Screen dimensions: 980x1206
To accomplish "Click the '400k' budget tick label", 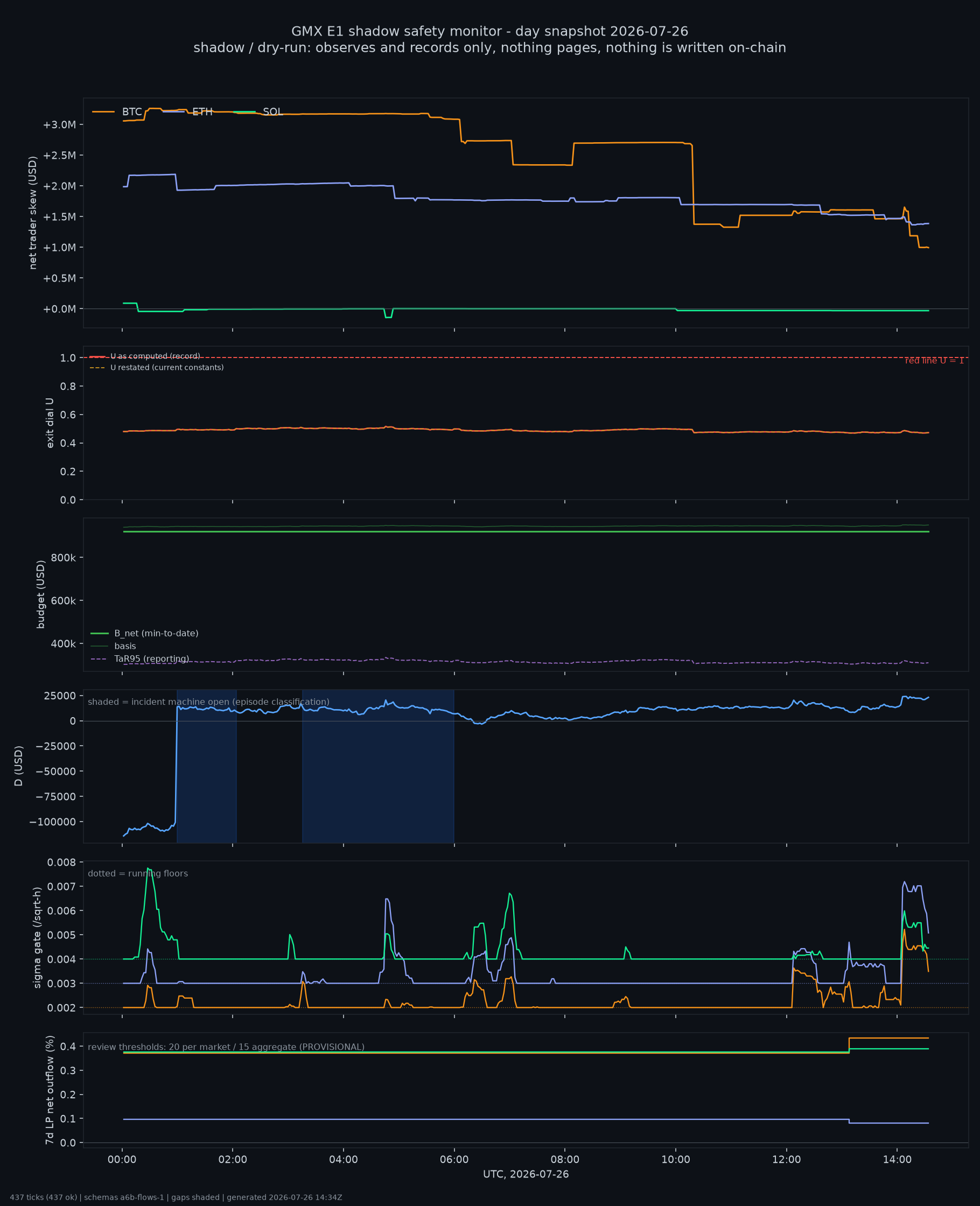I will tap(63, 644).
